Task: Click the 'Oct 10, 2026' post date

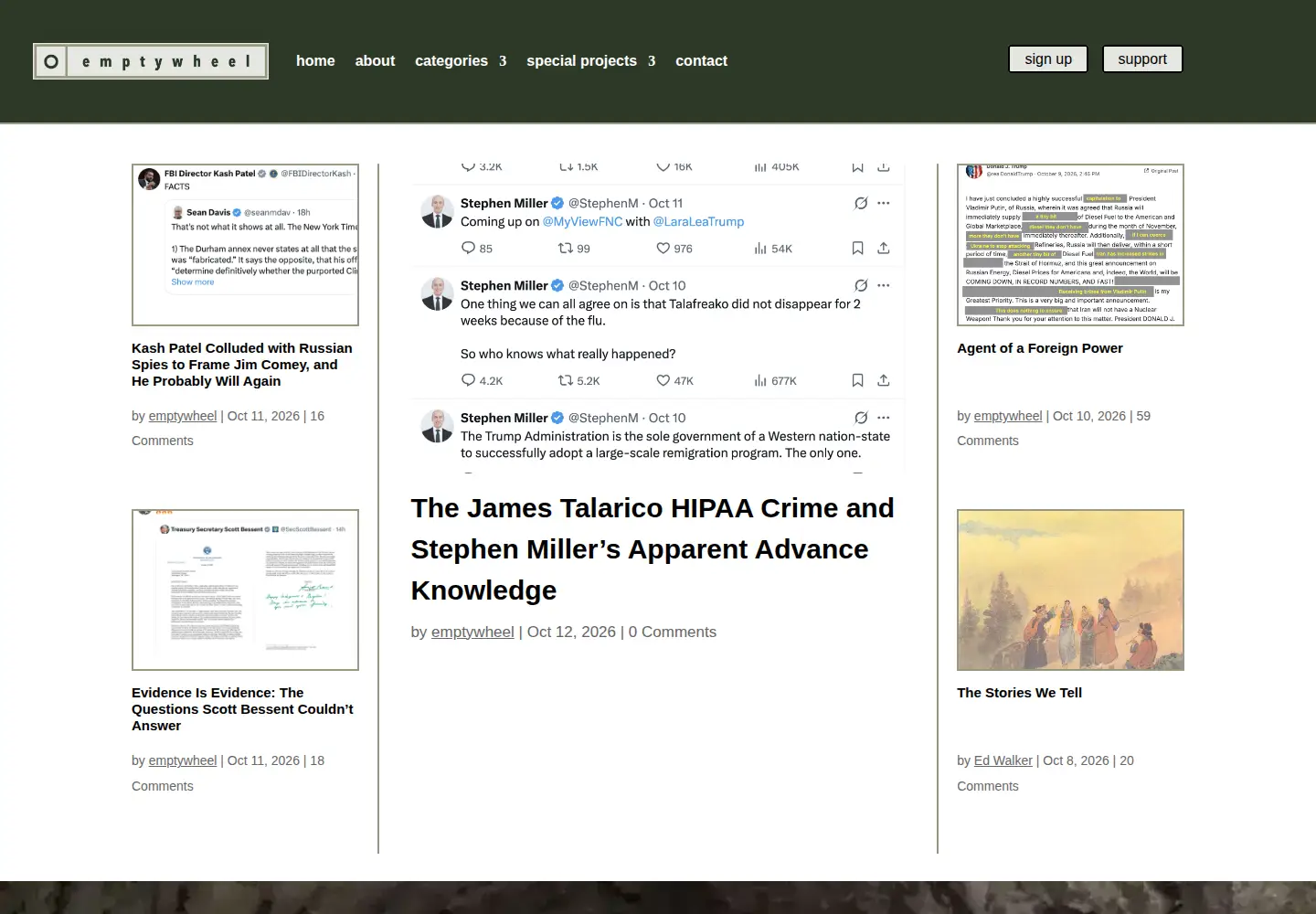Action: click(x=1089, y=416)
